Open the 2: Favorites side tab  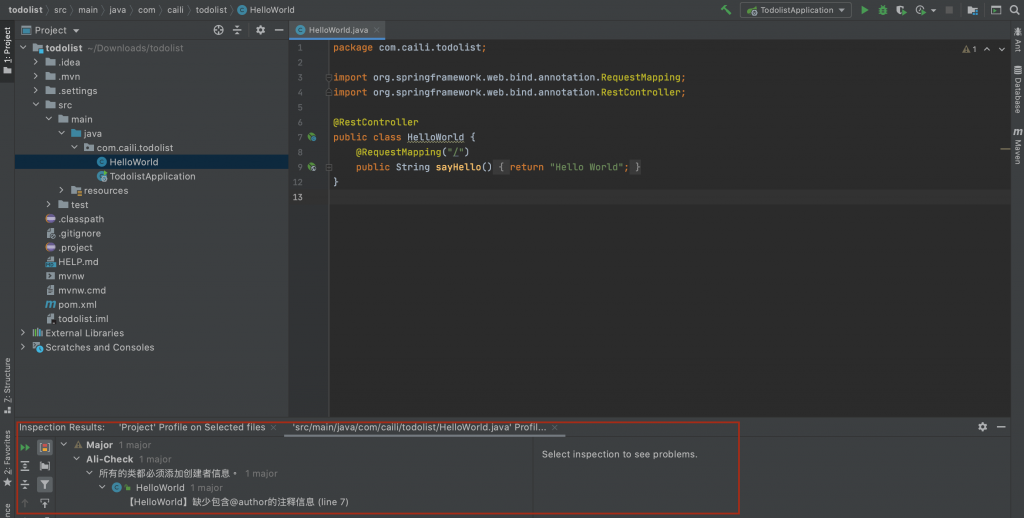[7, 458]
